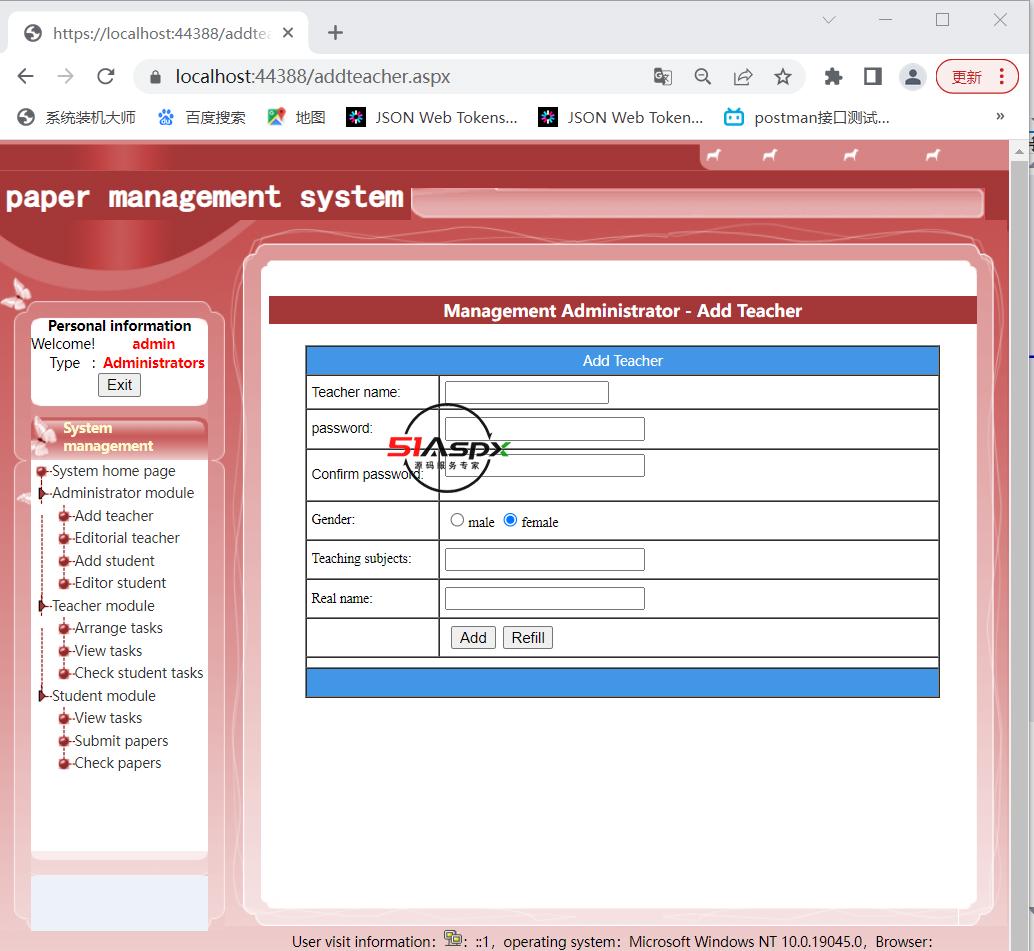Open the Extensions puzzle icon
Viewport: 1034px width, 951px height.
tap(833, 77)
